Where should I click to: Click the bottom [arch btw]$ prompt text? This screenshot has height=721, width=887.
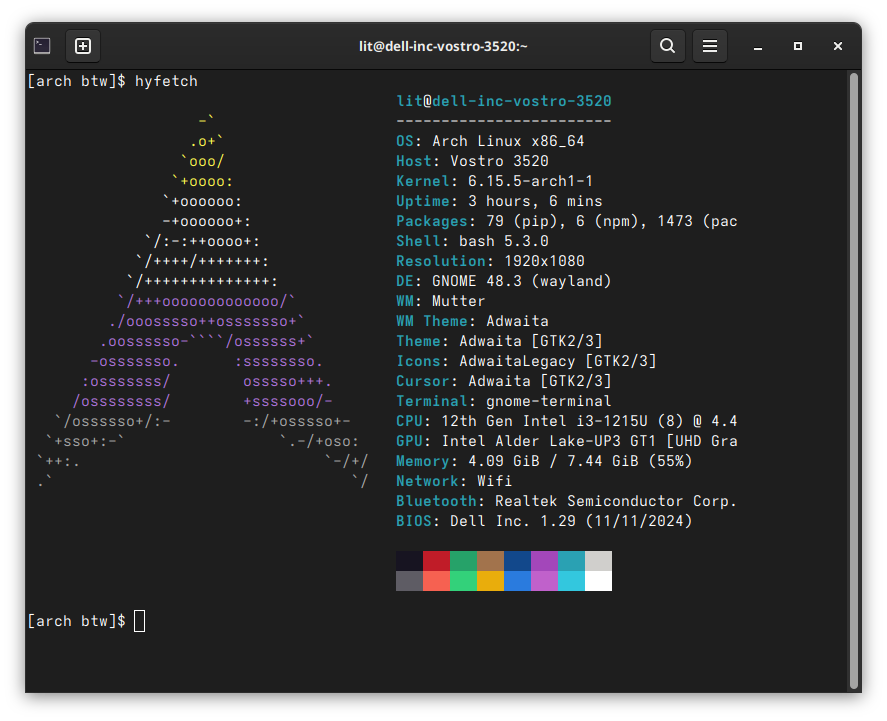pos(76,621)
